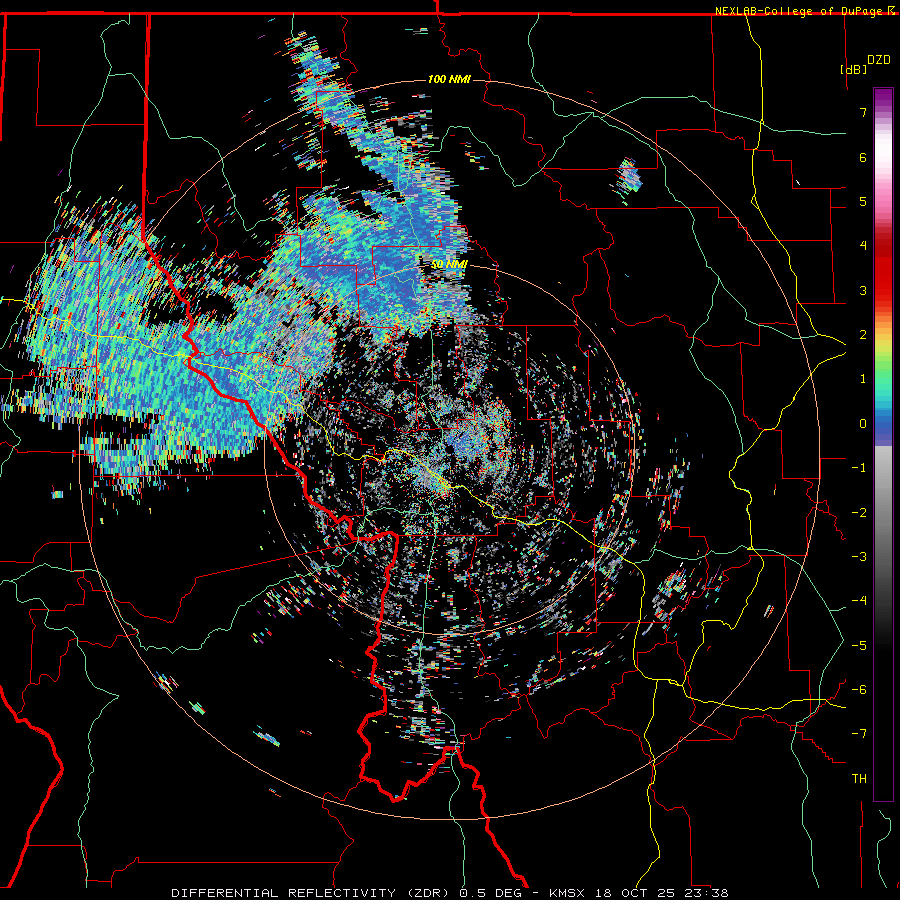900x900 pixels.
Task: Click the -3 value on color scale
Action: click(859, 557)
